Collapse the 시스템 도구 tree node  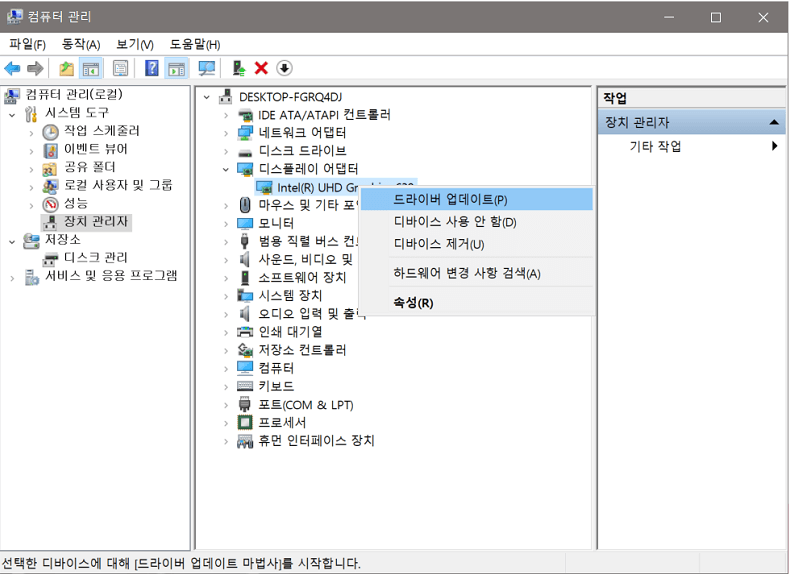click(x=13, y=115)
